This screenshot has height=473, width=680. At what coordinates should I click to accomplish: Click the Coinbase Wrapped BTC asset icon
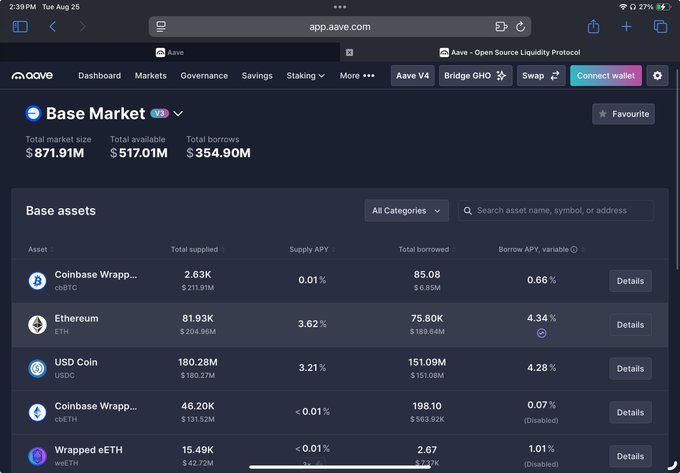(x=37, y=281)
